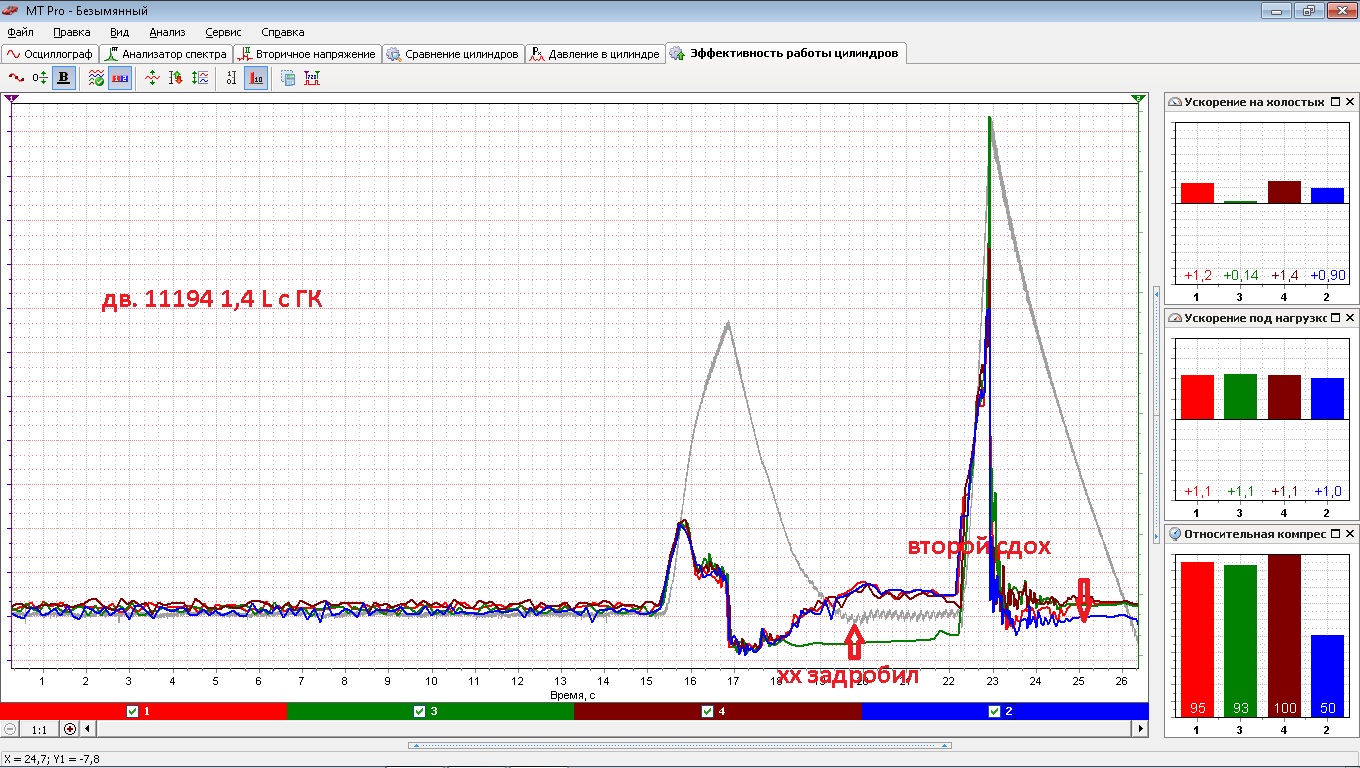
Task: Click the +1,4 idle acceleration value
Action: click(1284, 275)
